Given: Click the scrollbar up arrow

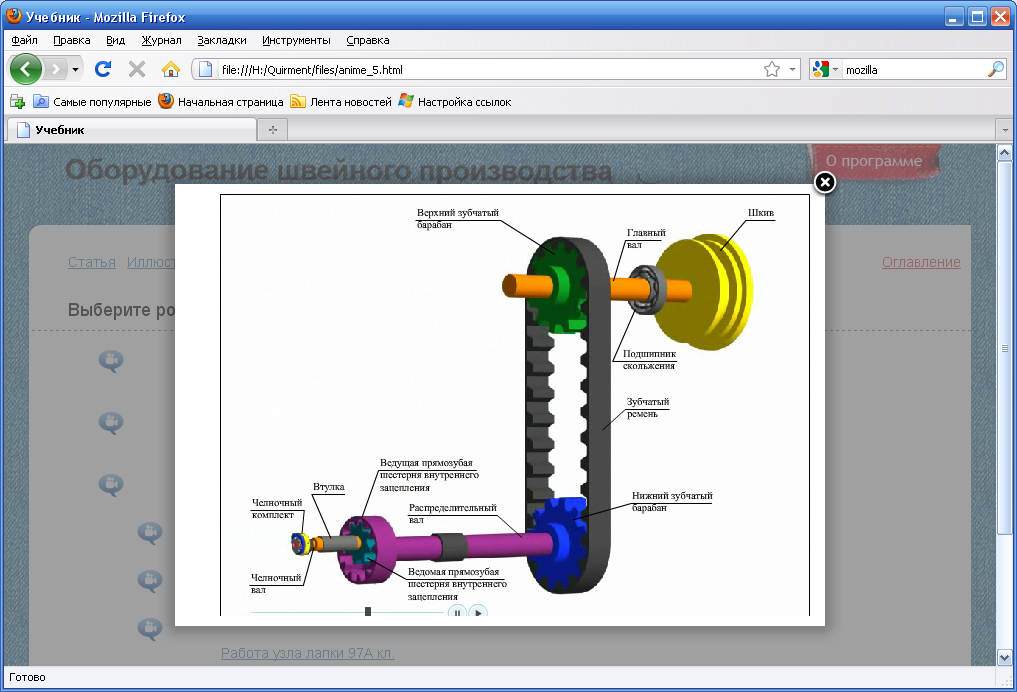Looking at the screenshot, I should pyautogui.click(x=1004, y=153).
